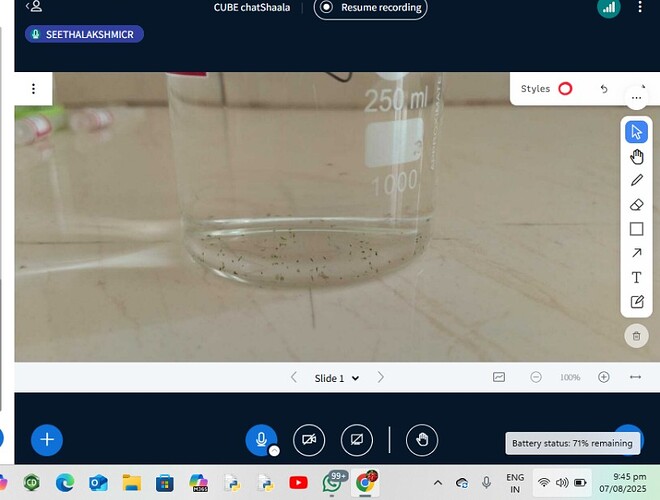The height and width of the screenshot is (500, 660).
Task: Select the eraser tool
Action: point(636,205)
